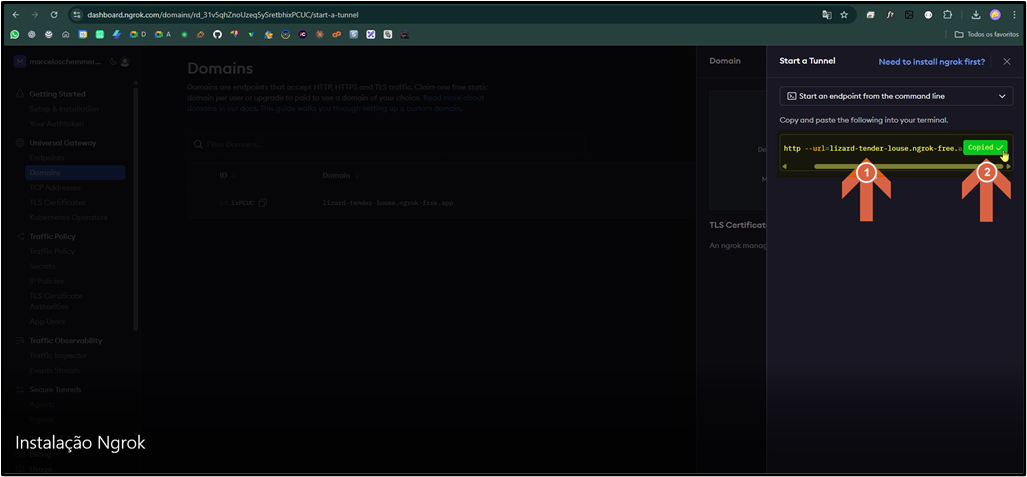Copy domain ID ending ixPCUC

[x=263, y=203]
